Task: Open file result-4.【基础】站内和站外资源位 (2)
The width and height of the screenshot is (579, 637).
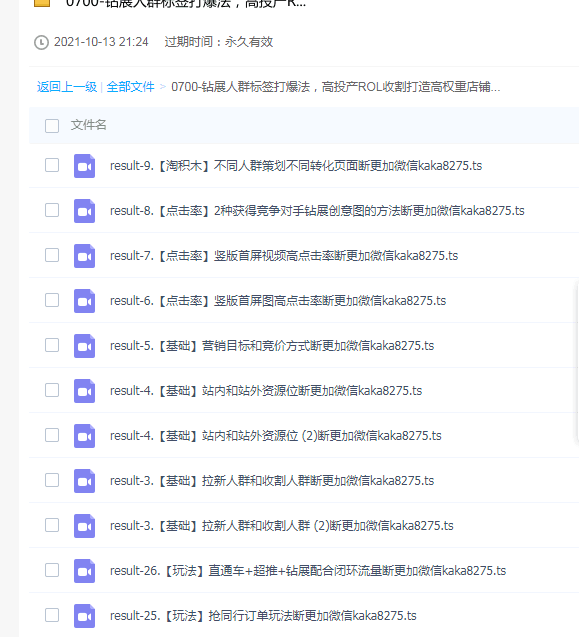Action: point(275,436)
